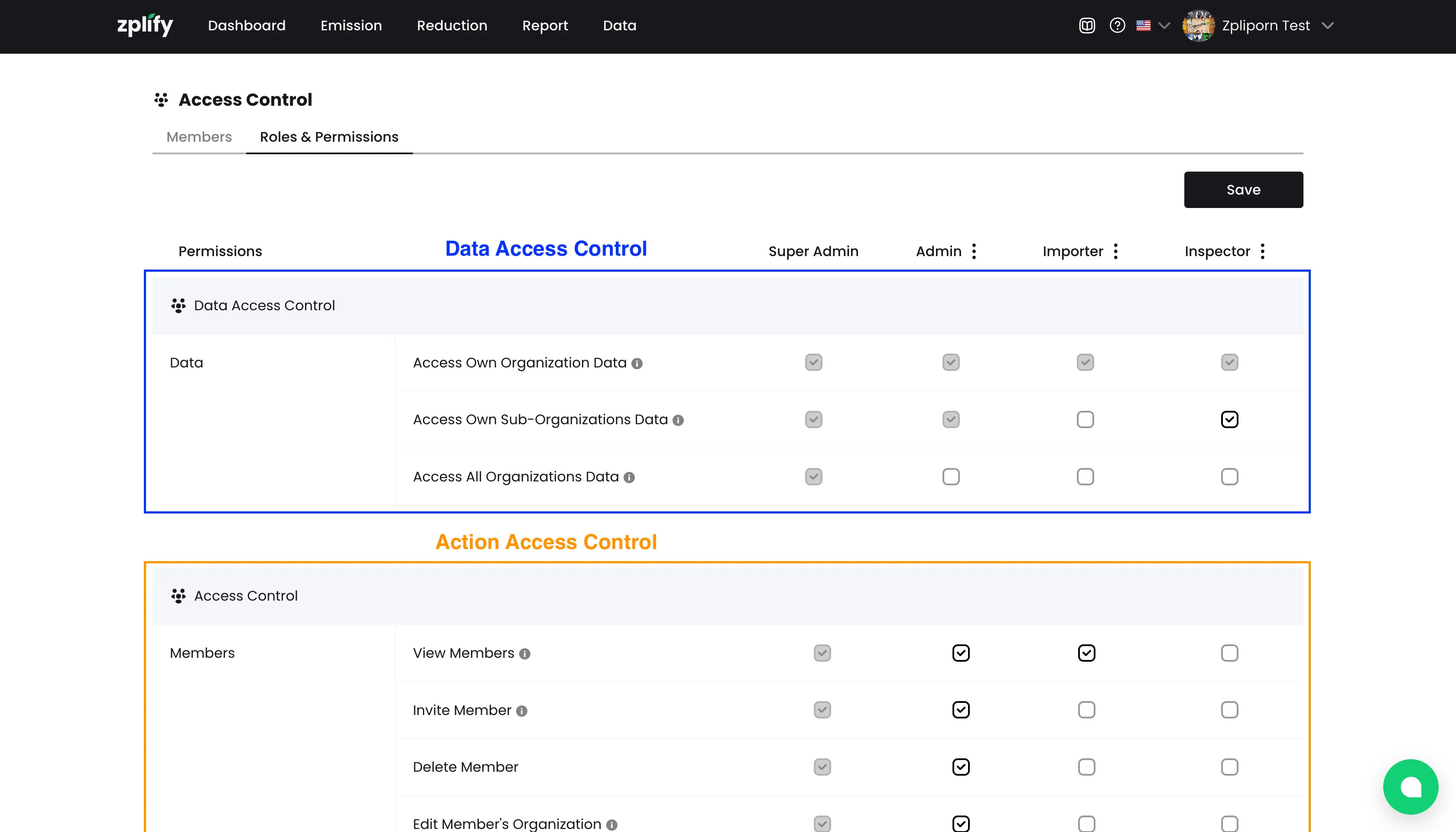
Task: Click info icon beside View Members
Action: [525, 654]
